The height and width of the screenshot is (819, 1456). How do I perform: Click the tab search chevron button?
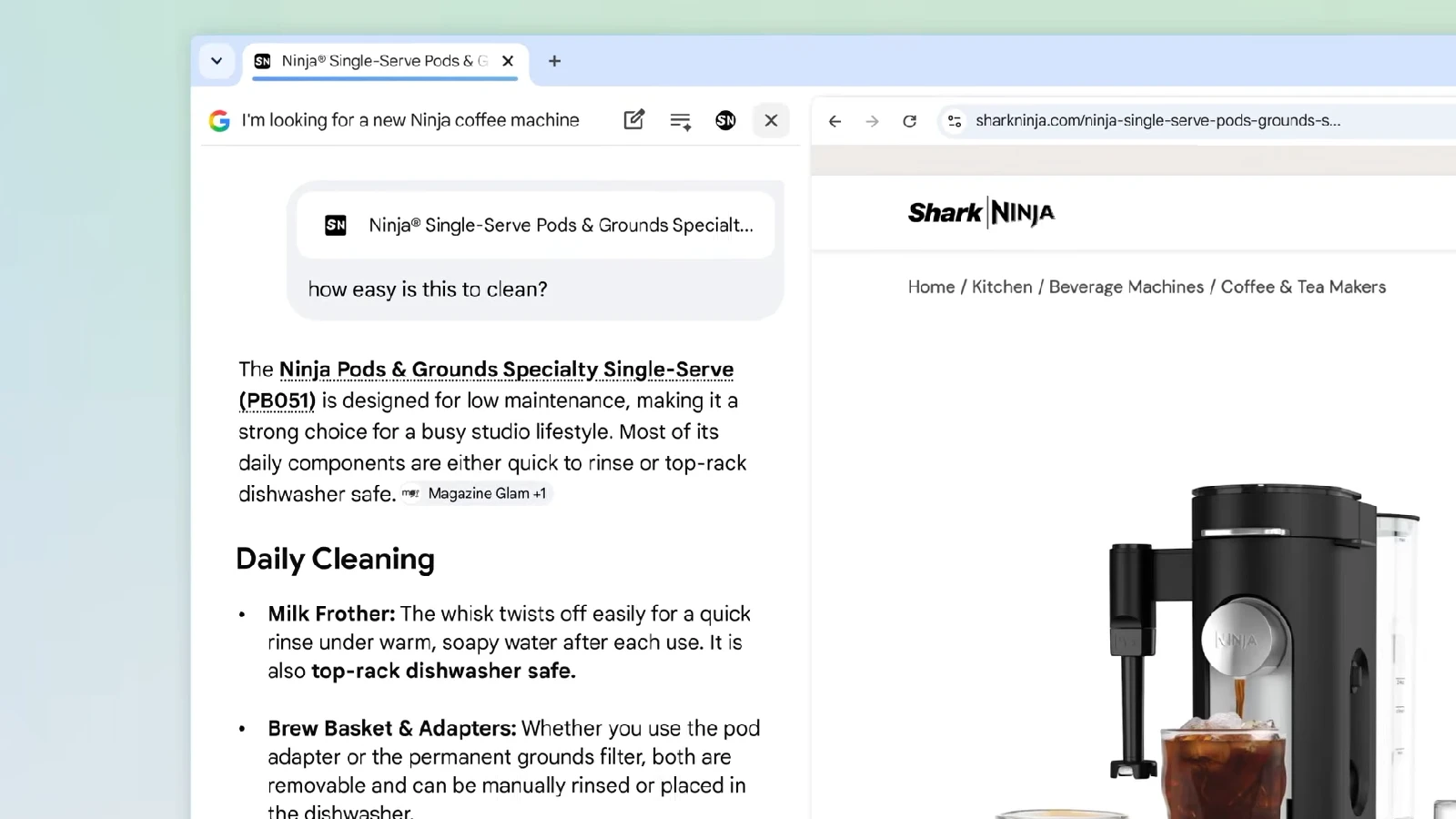click(217, 61)
